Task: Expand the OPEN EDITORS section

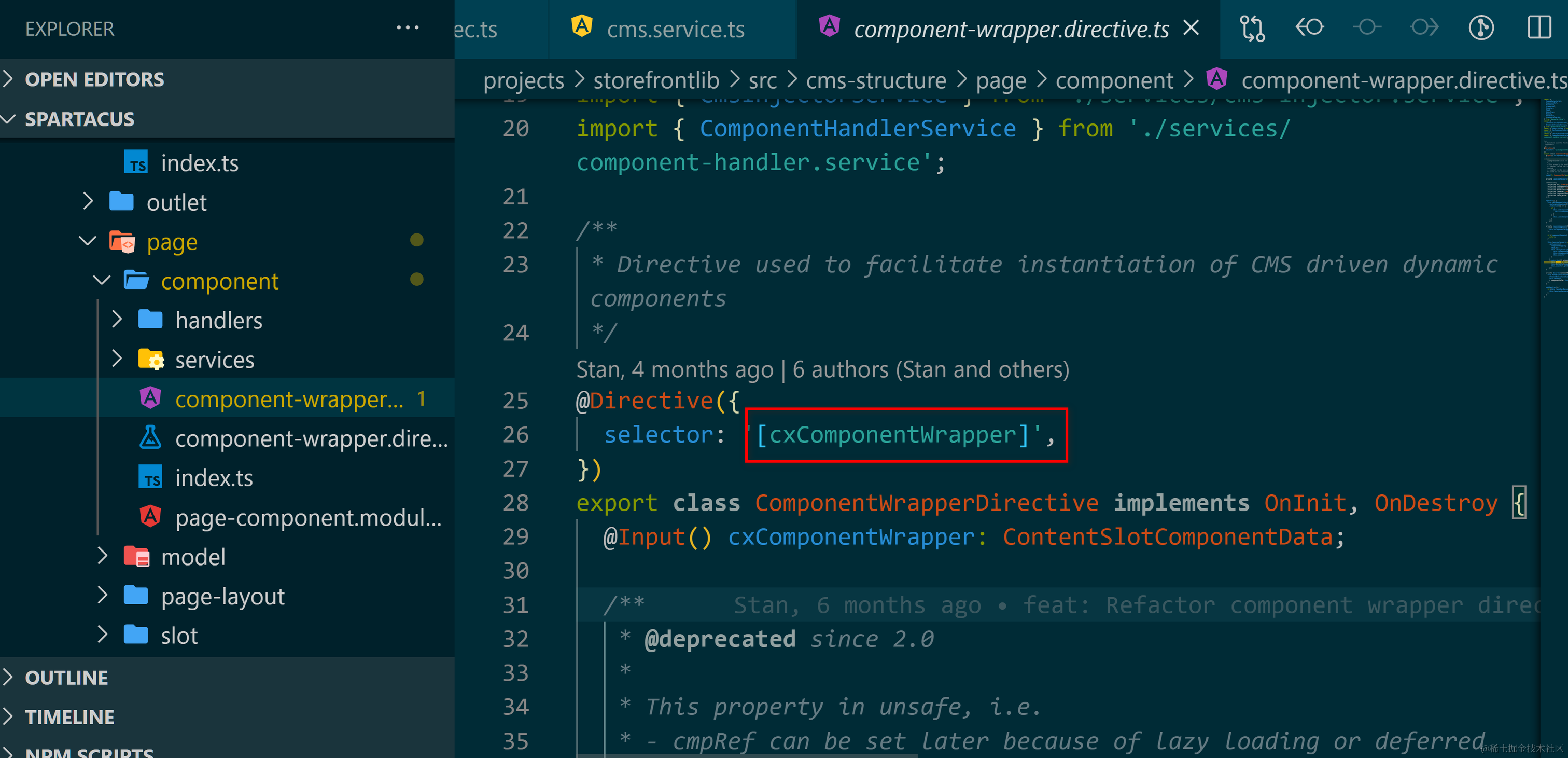Action: [x=94, y=79]
